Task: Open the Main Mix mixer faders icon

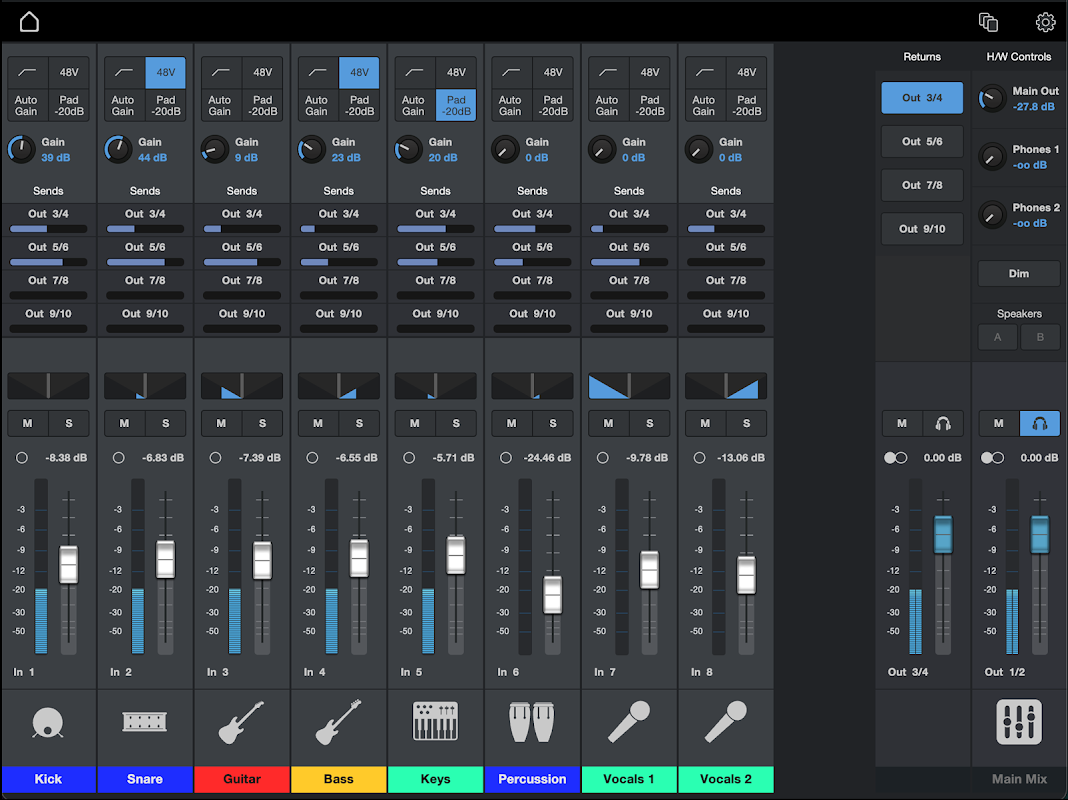Action: tap(1019, 721)
